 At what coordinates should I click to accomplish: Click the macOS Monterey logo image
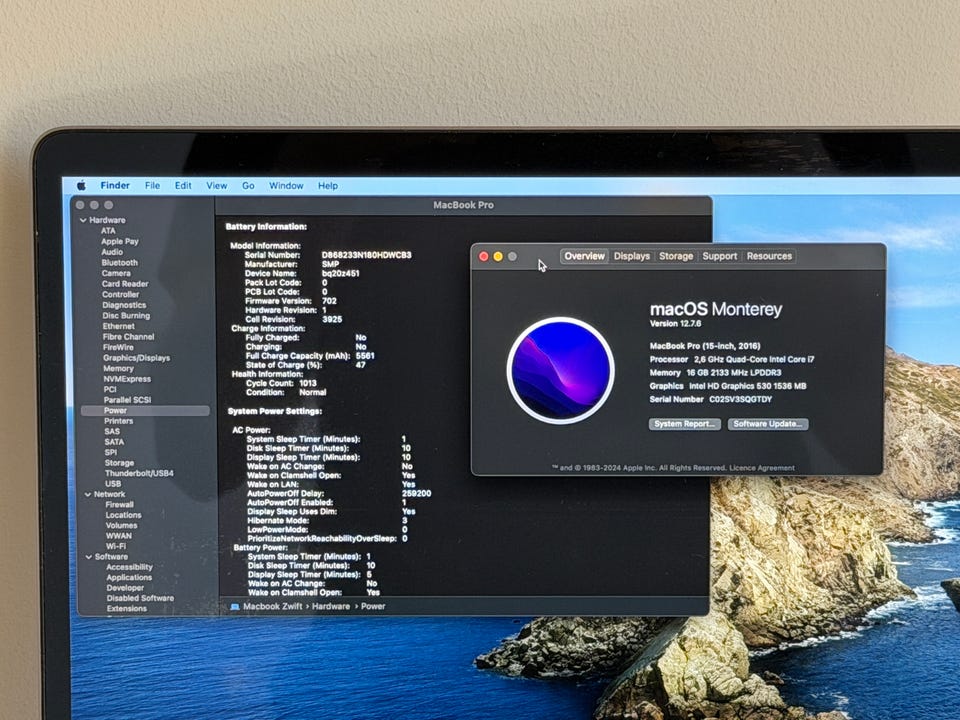click(x=560, y=370)
